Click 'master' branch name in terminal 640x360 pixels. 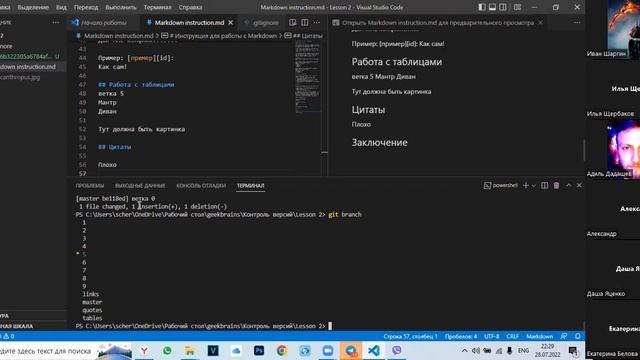(92, 302)
